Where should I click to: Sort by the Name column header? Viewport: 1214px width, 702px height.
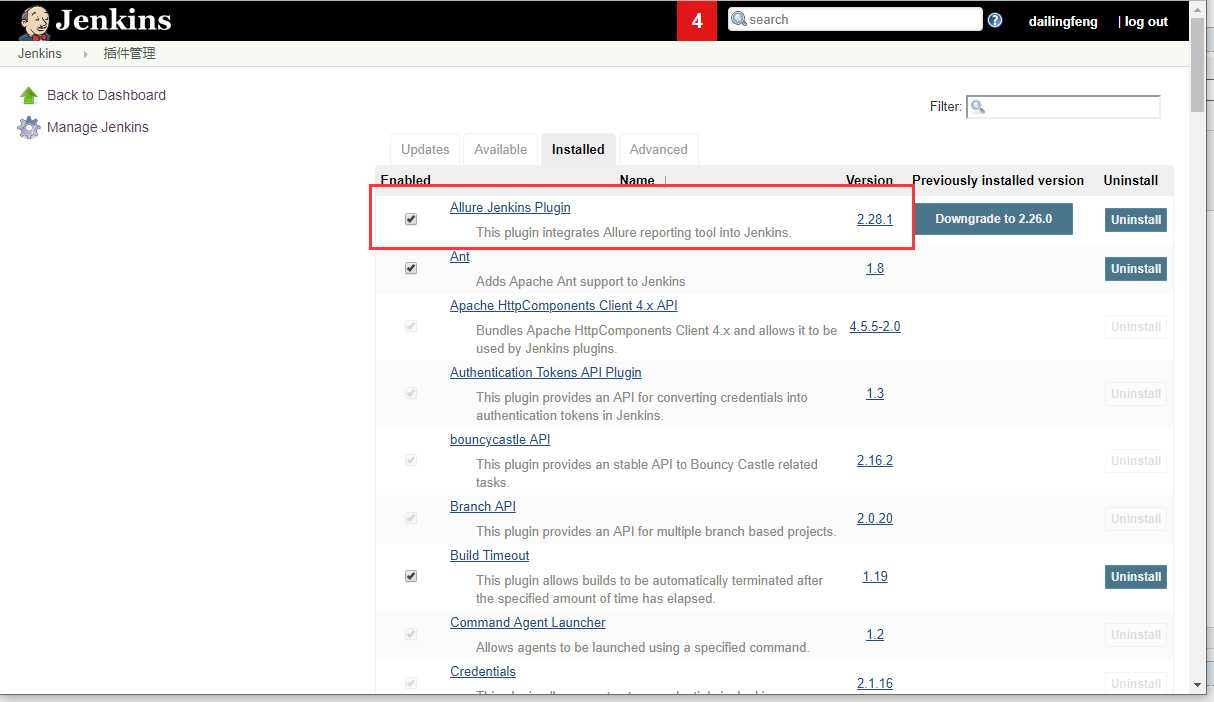637,180
